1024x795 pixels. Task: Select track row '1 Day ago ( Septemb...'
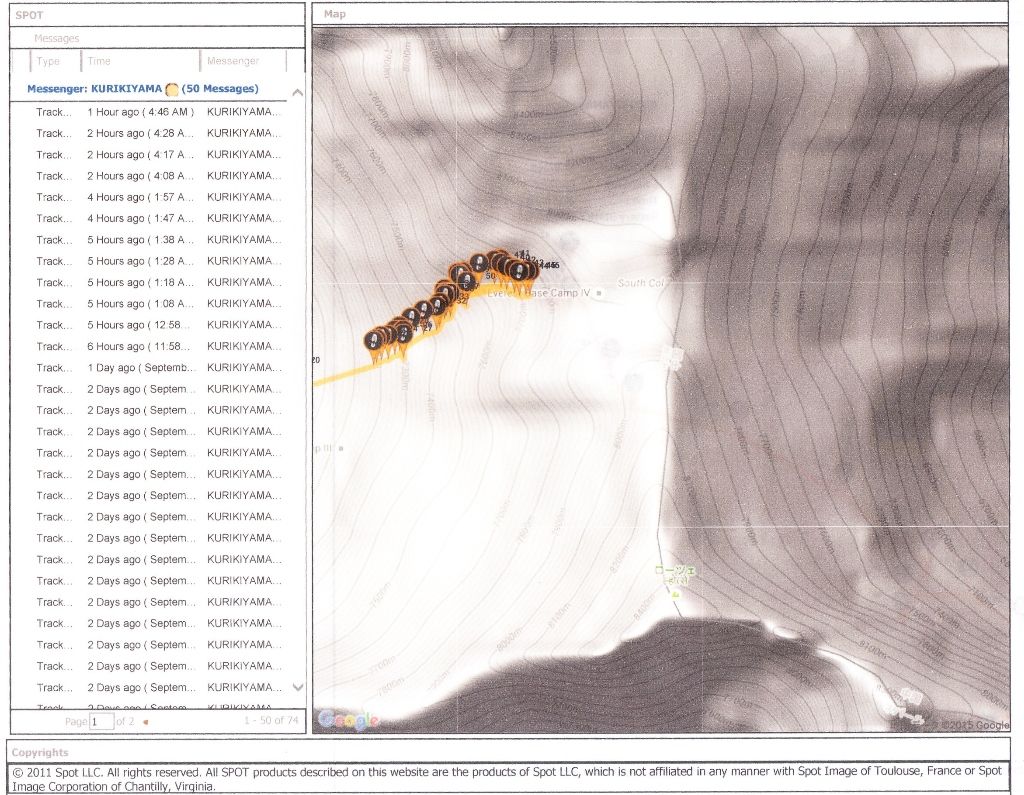tap(157, 368)
